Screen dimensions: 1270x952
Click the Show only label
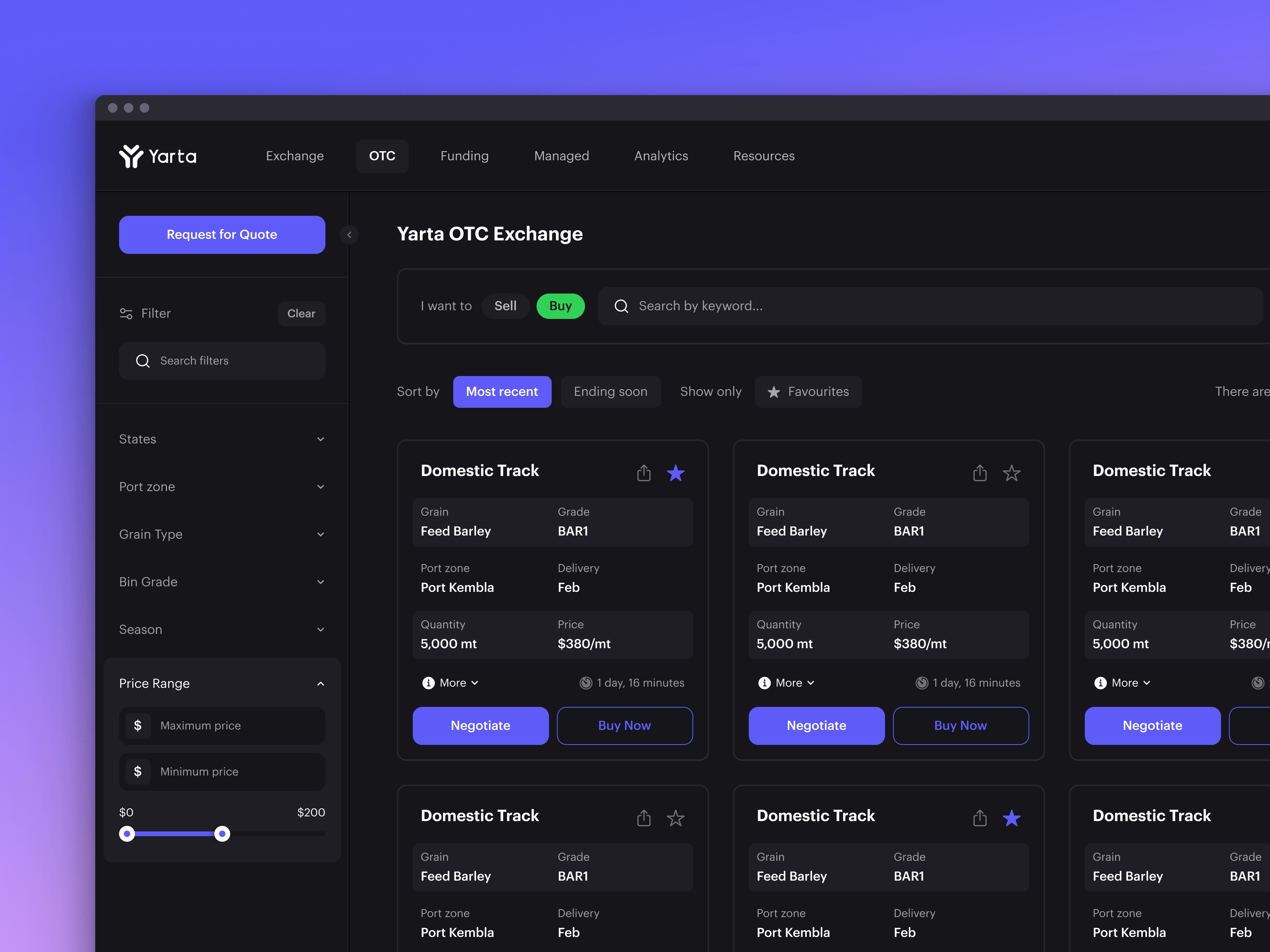(x=711, y=392)
